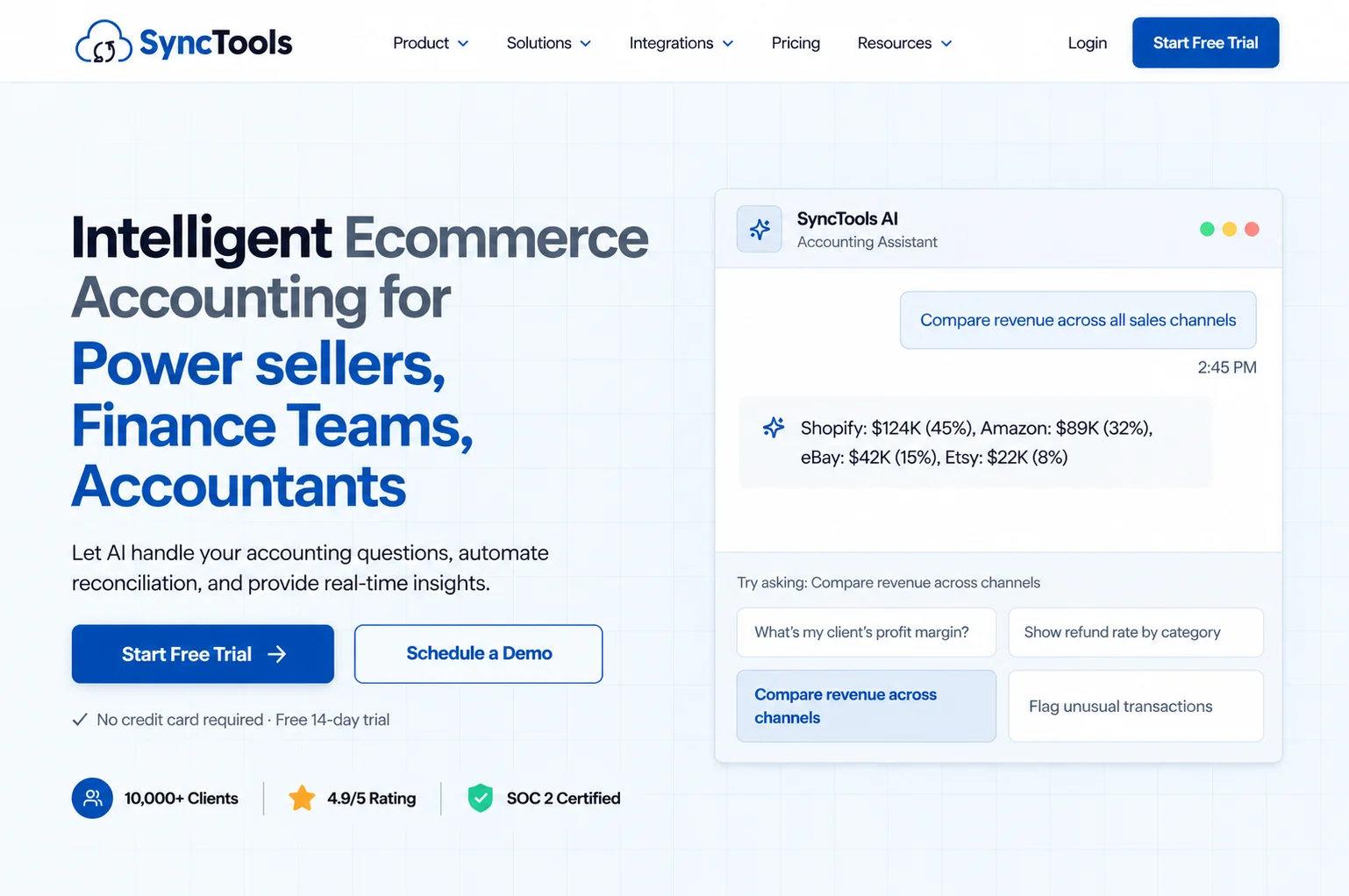This screenshot has height=896, width=1349.
Task: Click the SOC 2 Certified text
Action: (563, 798)
